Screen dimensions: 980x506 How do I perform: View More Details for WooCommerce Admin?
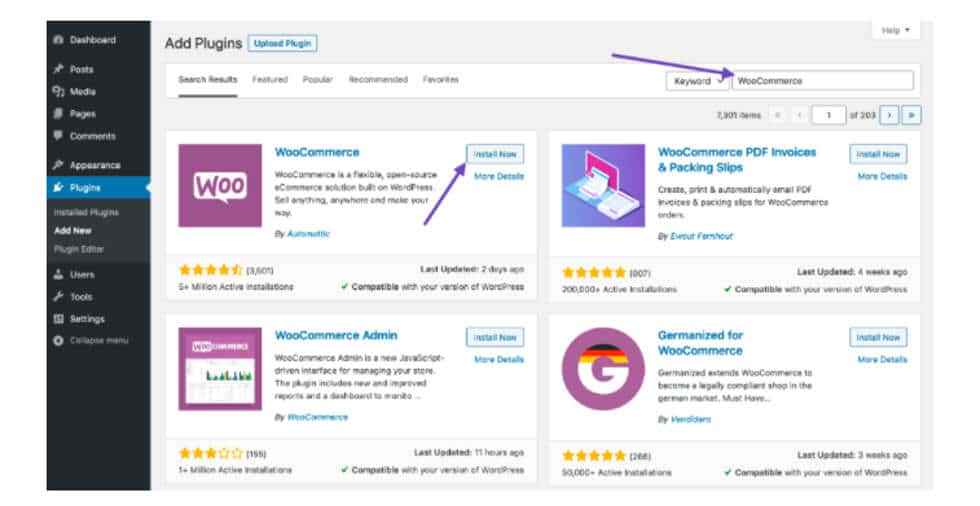(499, 360)
